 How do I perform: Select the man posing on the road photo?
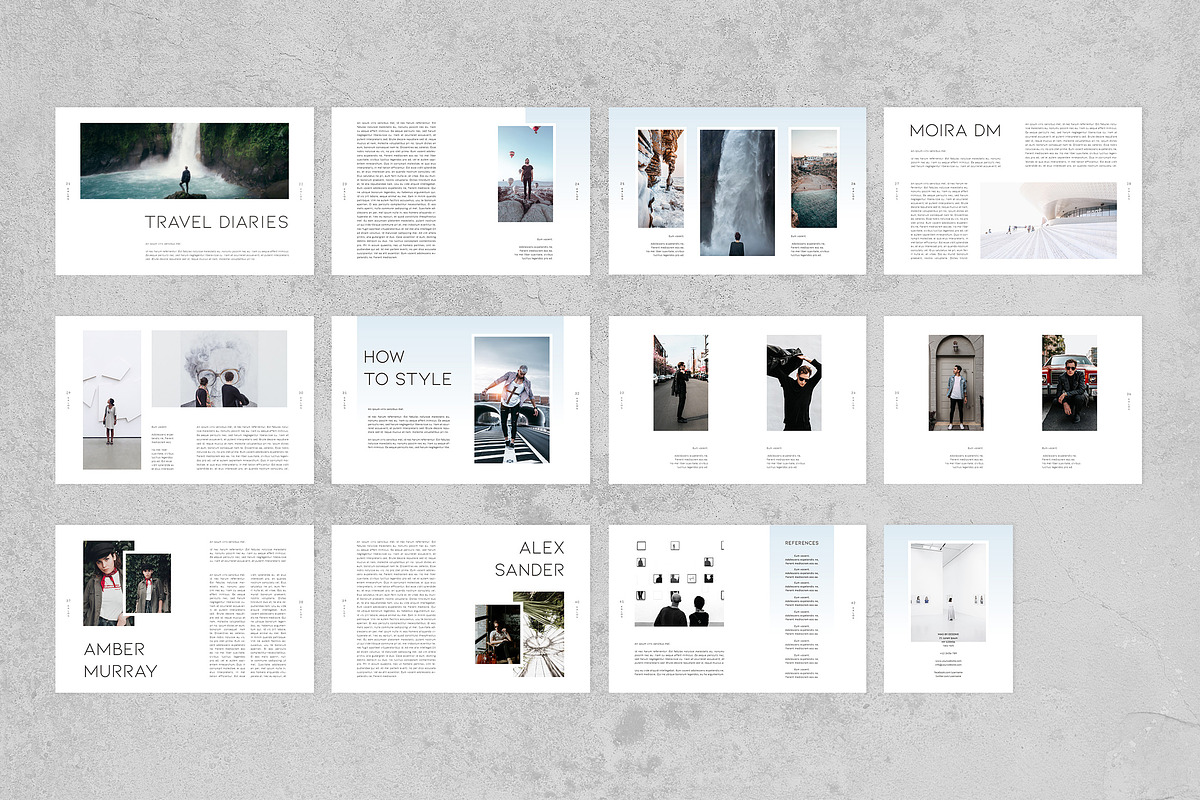pos(512,399)
